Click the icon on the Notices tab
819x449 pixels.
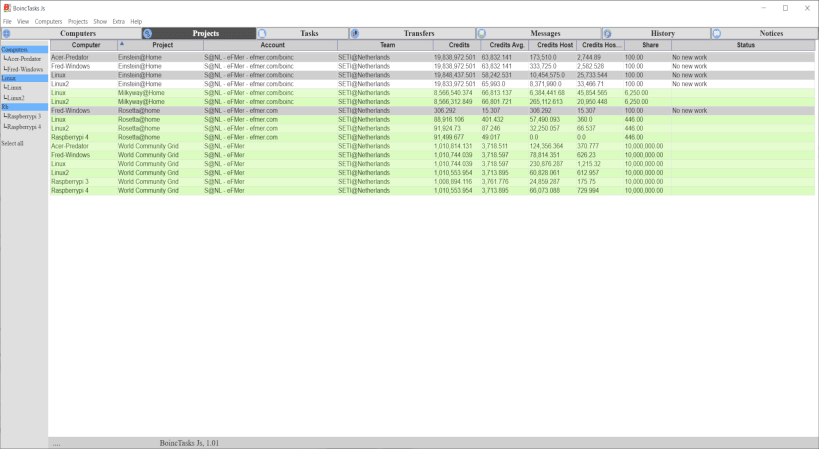pos(717,33)
